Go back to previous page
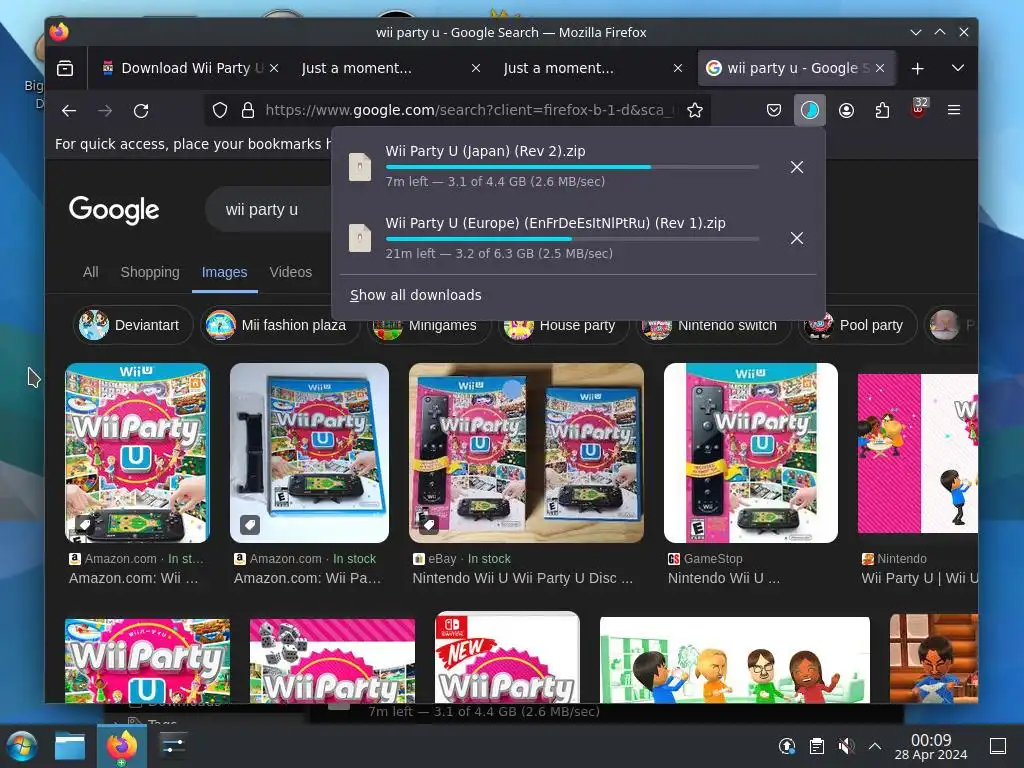The image size is (1024, 768). click(x=69, y=110)
